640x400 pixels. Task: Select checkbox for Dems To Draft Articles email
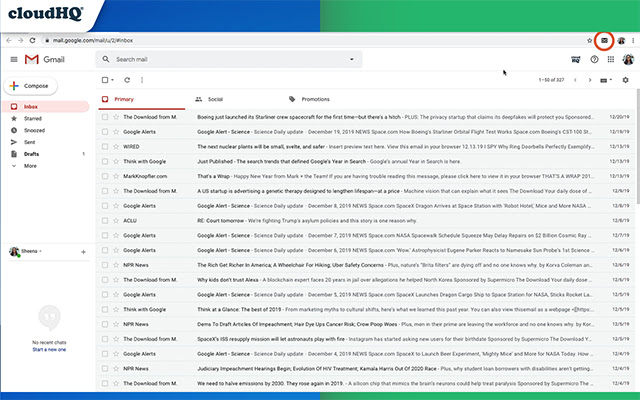click(x=105, y=324)
